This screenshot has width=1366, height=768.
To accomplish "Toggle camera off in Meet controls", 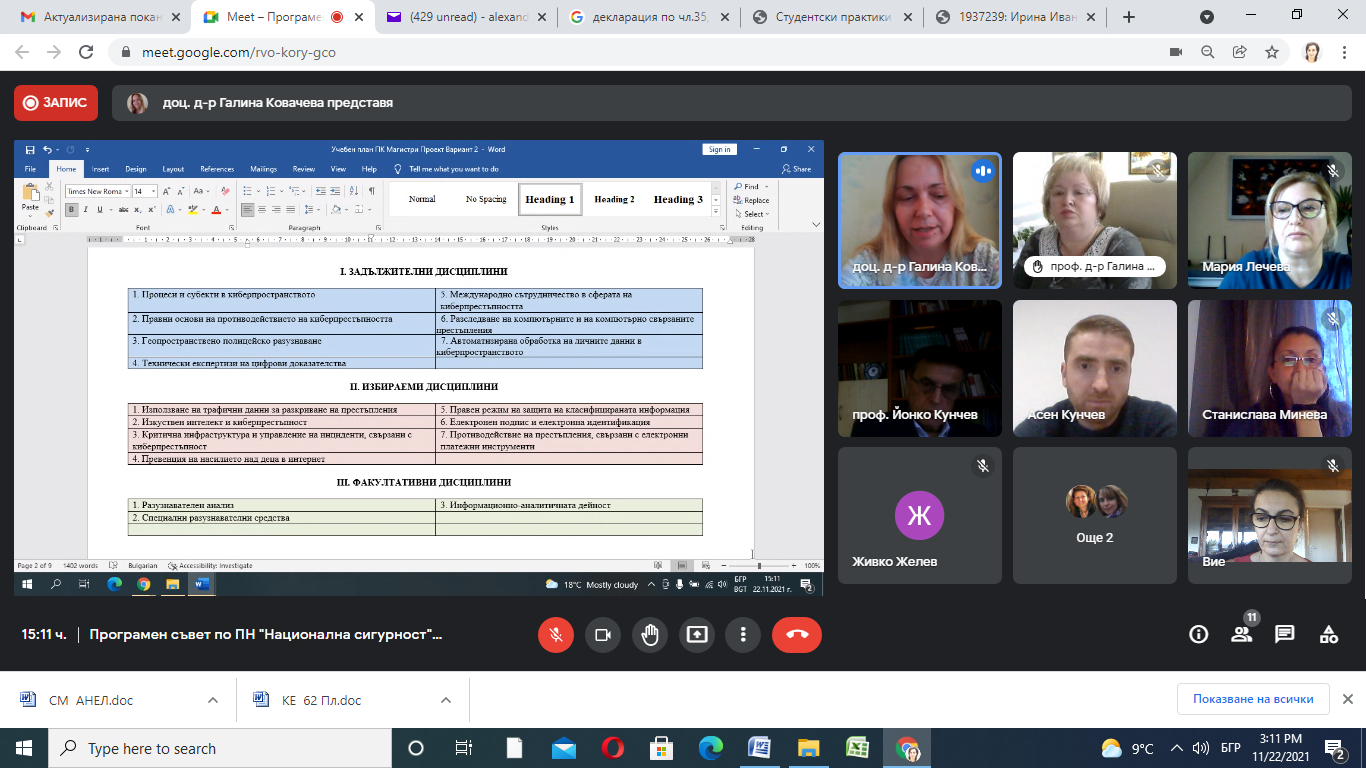I will pyautogui.click(x=603, y=635).
